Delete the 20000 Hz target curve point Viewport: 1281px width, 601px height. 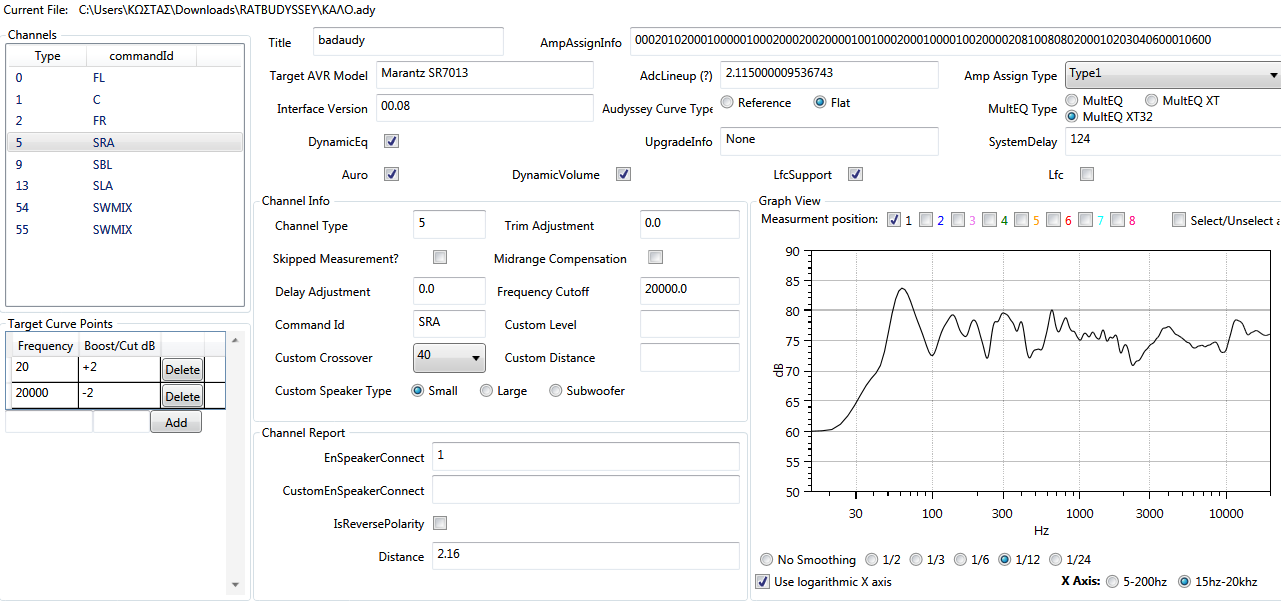(x=182, y=397)
